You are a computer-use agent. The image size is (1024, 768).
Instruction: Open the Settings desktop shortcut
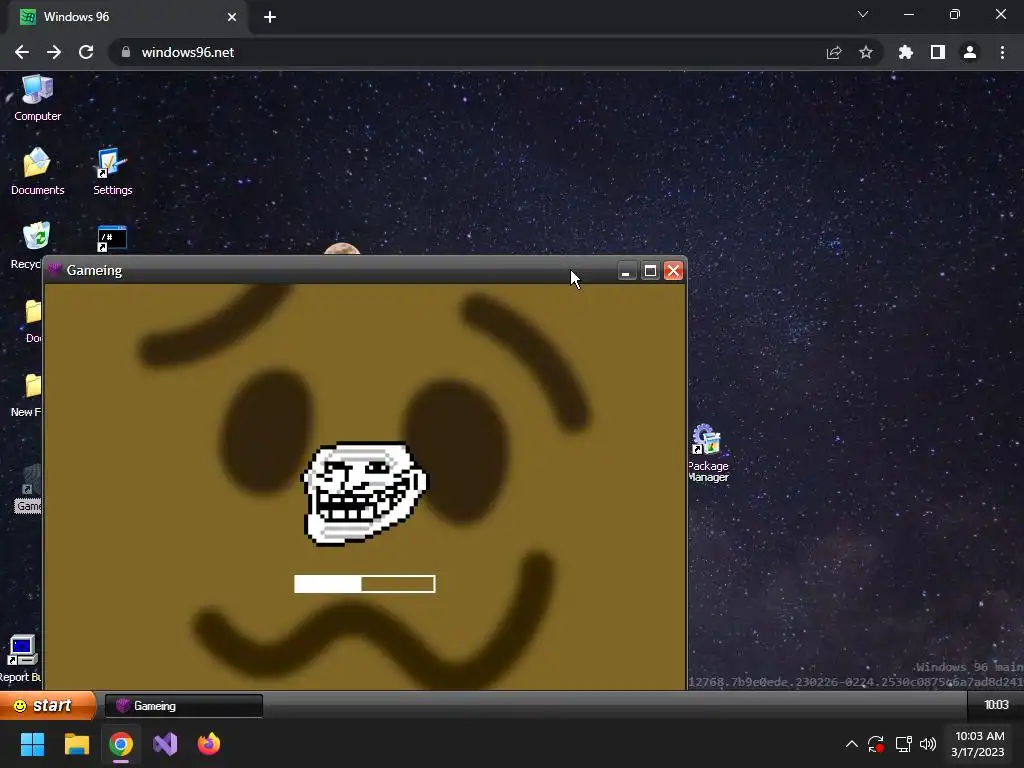112,172
